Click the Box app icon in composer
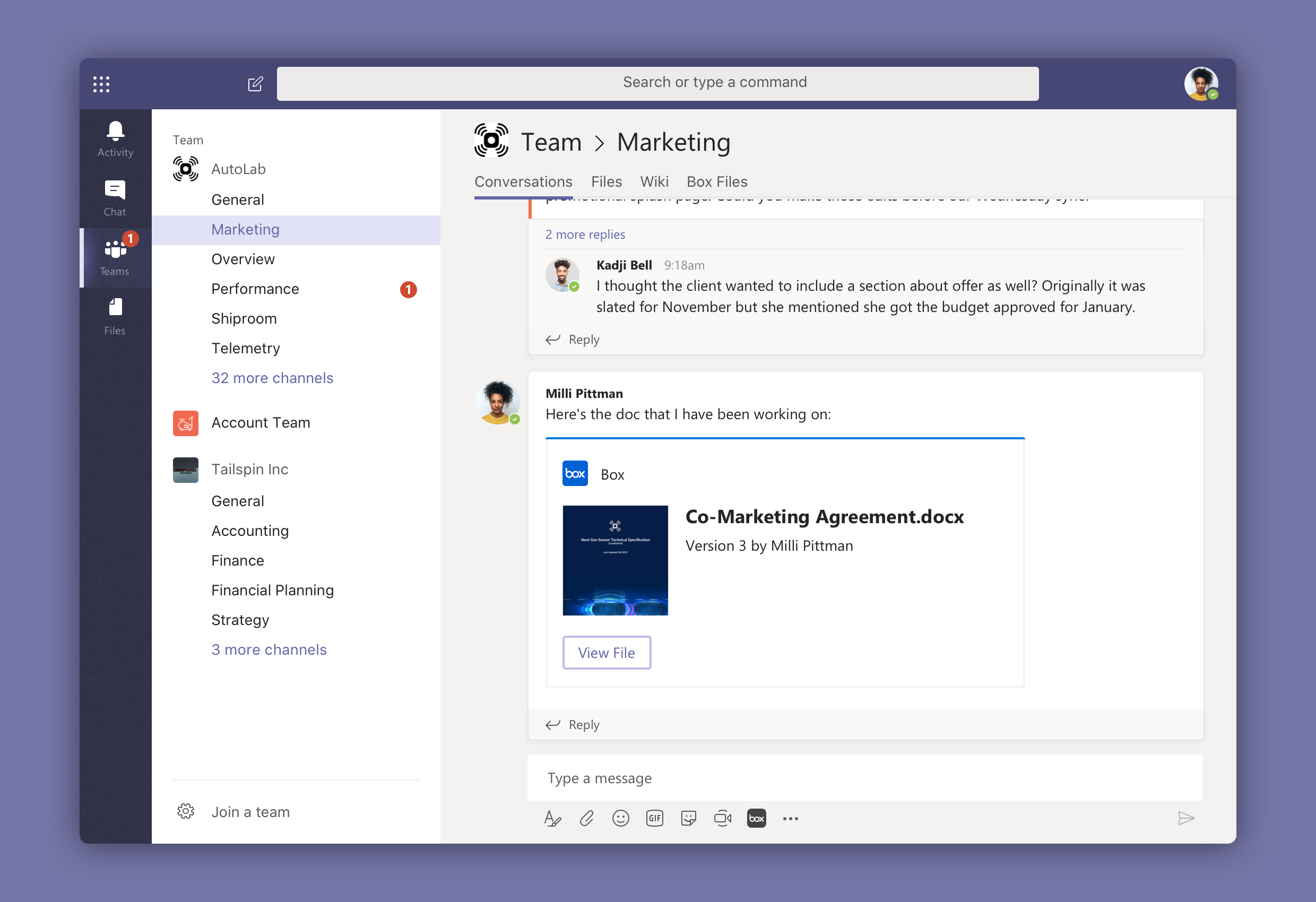1316x902 pixels. tap(757, 818)
